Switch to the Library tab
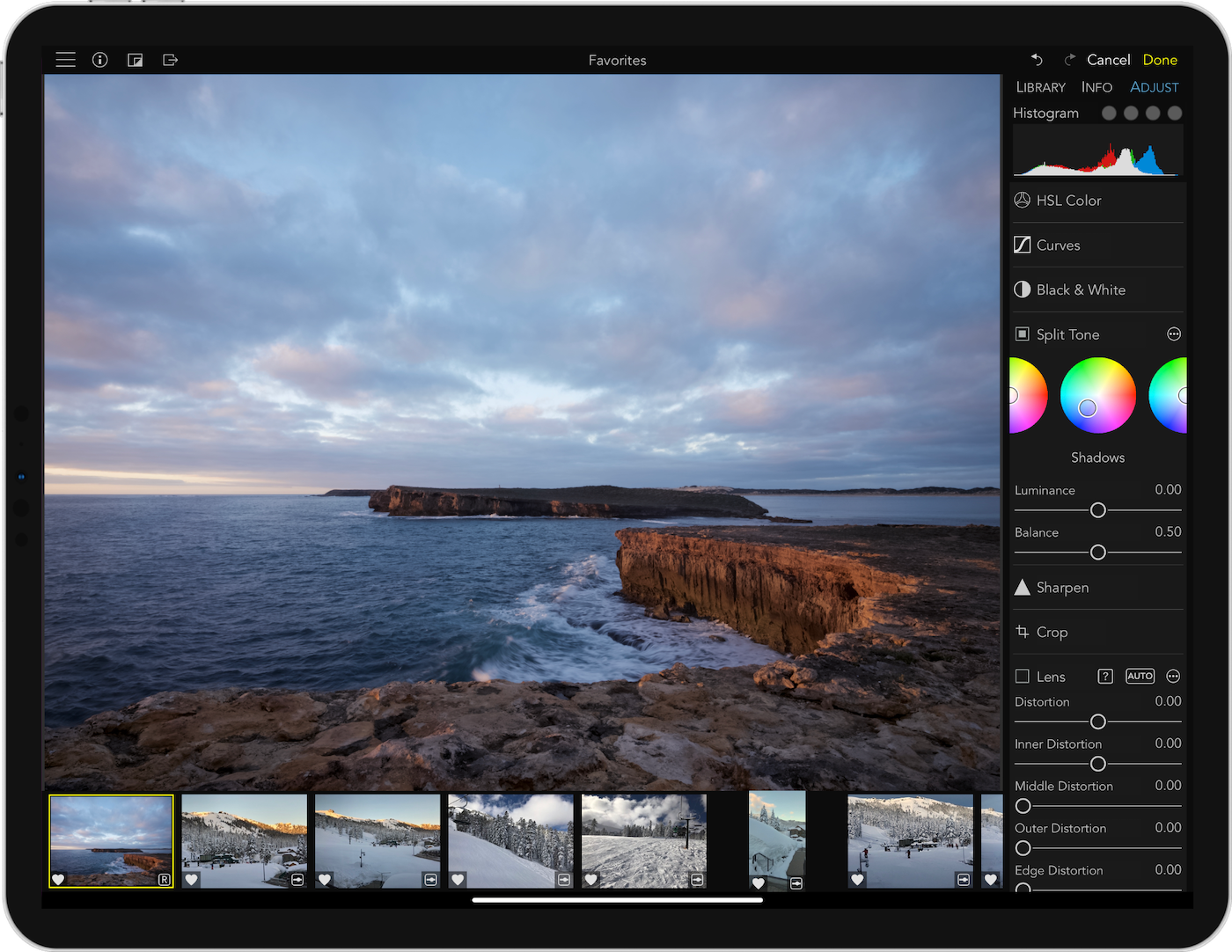Screen dimensions: 1232x952 coord(1040,87)
